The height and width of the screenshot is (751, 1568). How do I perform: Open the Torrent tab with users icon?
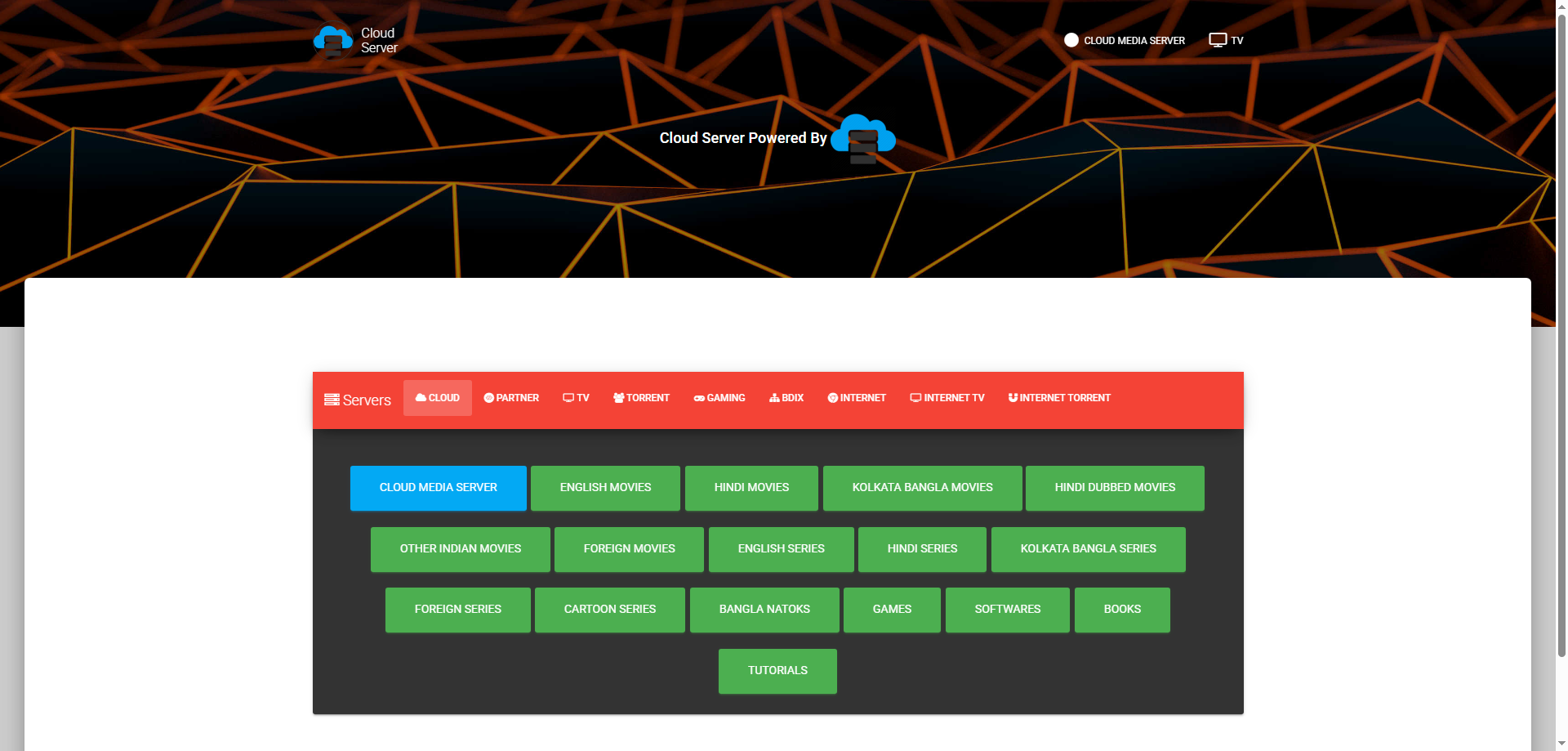pos(641,398)
